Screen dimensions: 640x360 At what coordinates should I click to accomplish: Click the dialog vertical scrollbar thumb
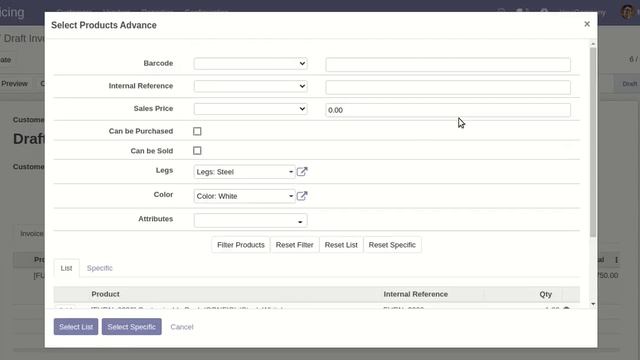(x=593, y=142)
